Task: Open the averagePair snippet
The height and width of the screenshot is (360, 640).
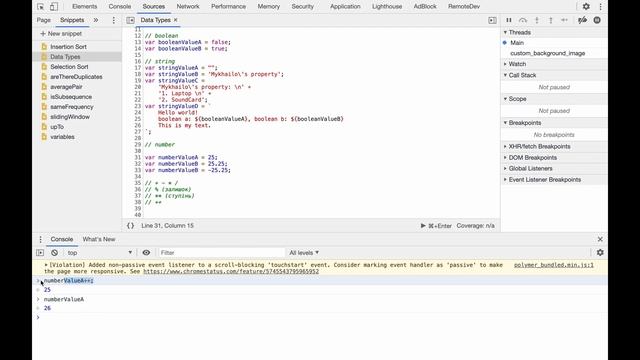Action: click(x=66, y=87)
